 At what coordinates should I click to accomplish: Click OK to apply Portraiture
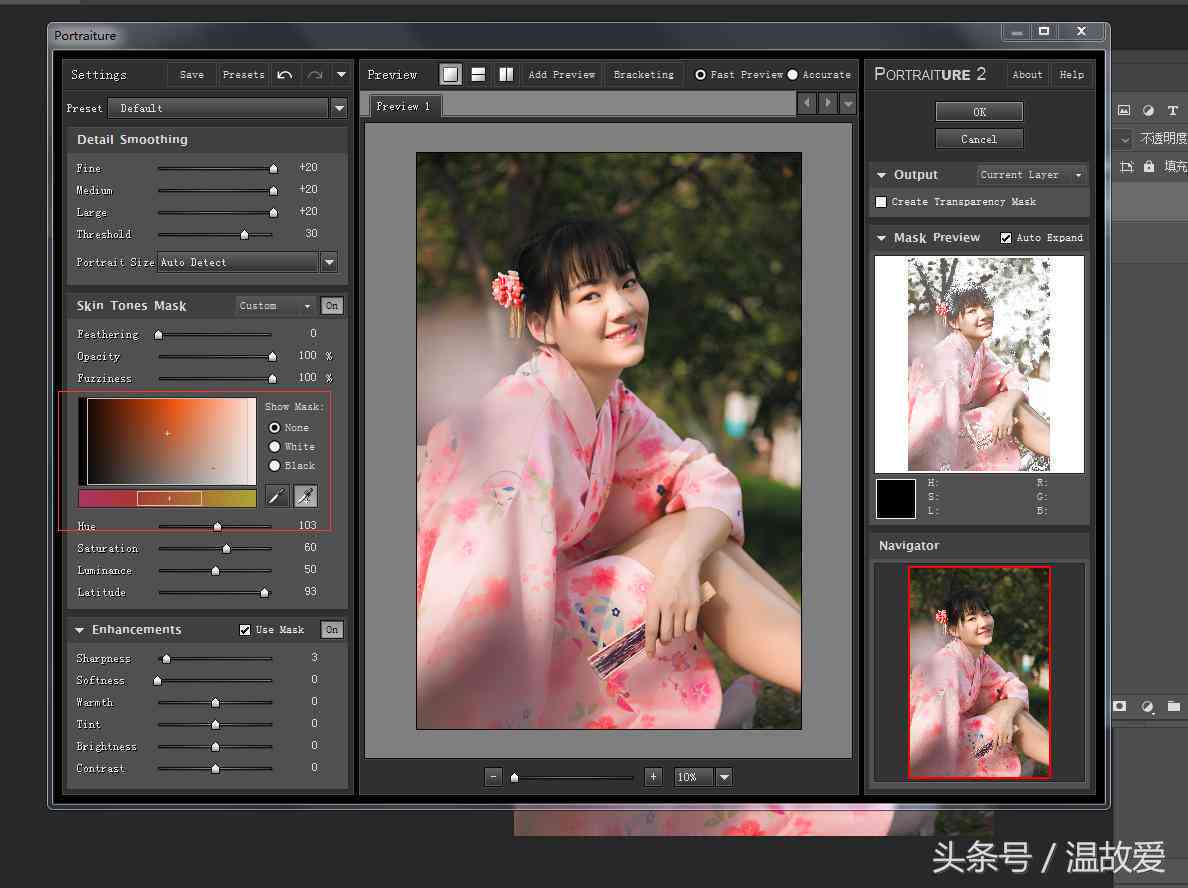pos(979,112)
